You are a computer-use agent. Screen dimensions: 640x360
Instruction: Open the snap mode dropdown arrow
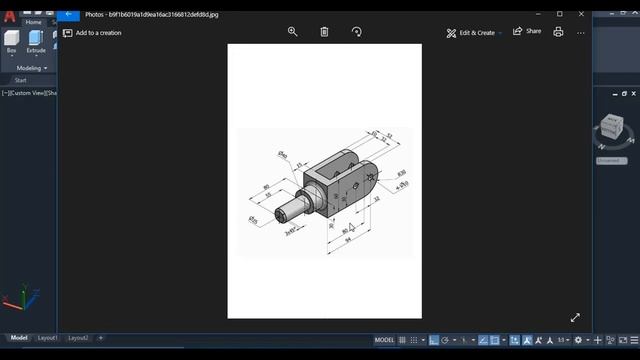coord(423,340)
